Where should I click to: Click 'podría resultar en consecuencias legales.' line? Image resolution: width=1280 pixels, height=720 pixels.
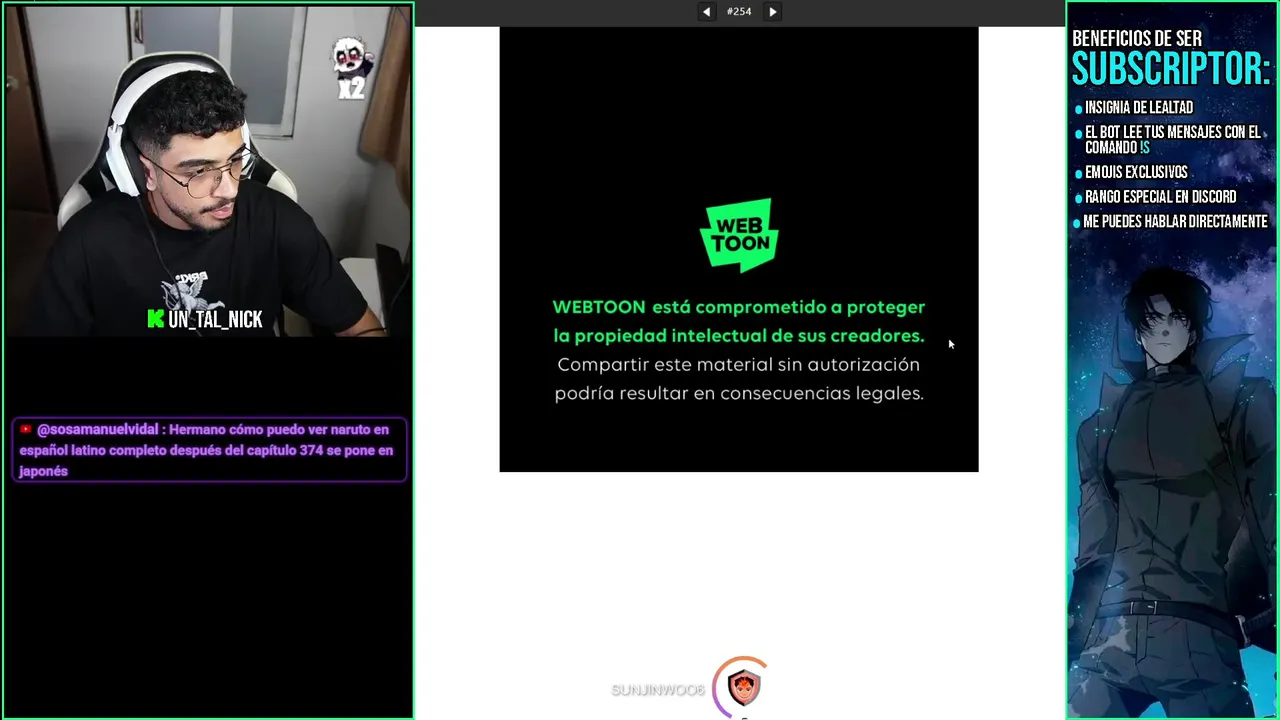point(739,393)
